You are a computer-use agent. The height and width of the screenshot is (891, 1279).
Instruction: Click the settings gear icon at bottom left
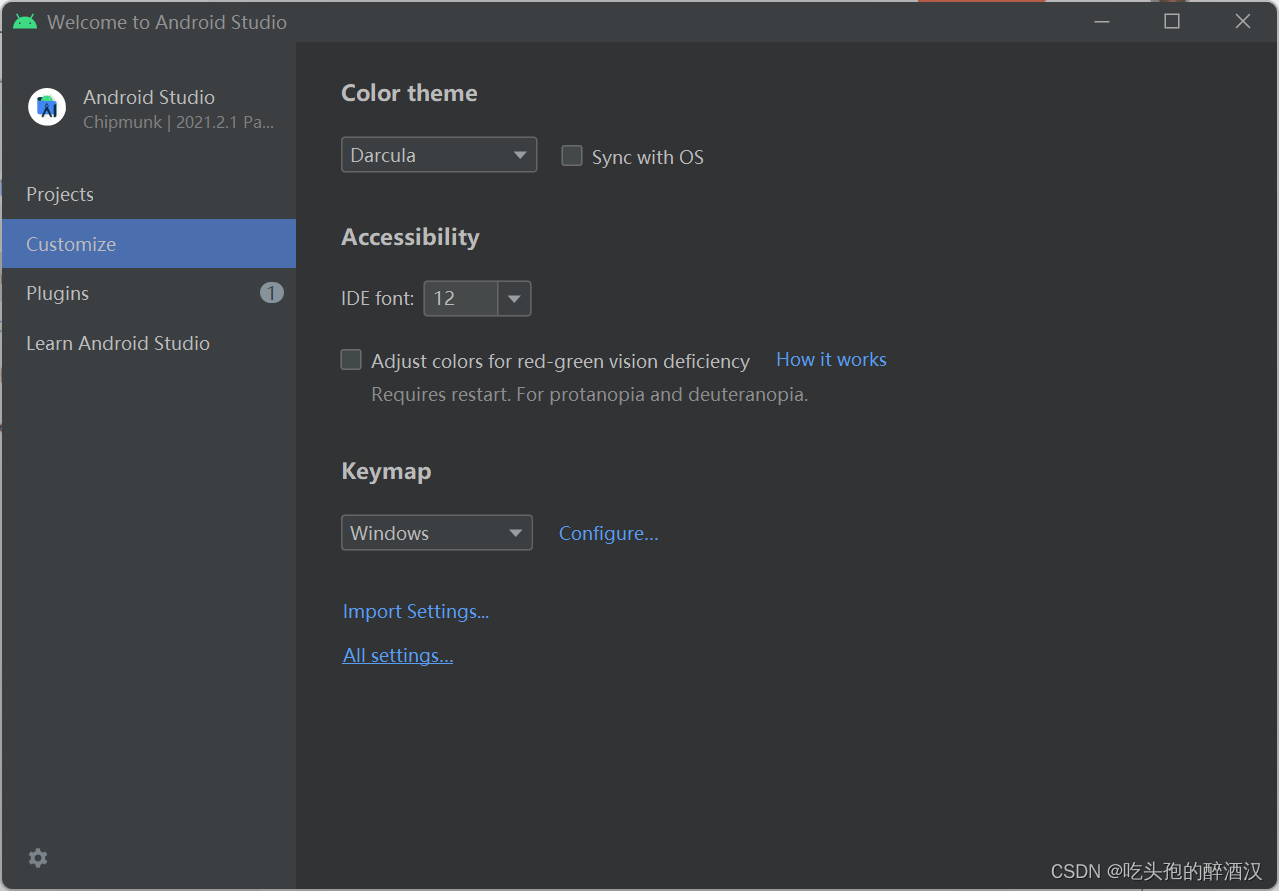(38, 858)
